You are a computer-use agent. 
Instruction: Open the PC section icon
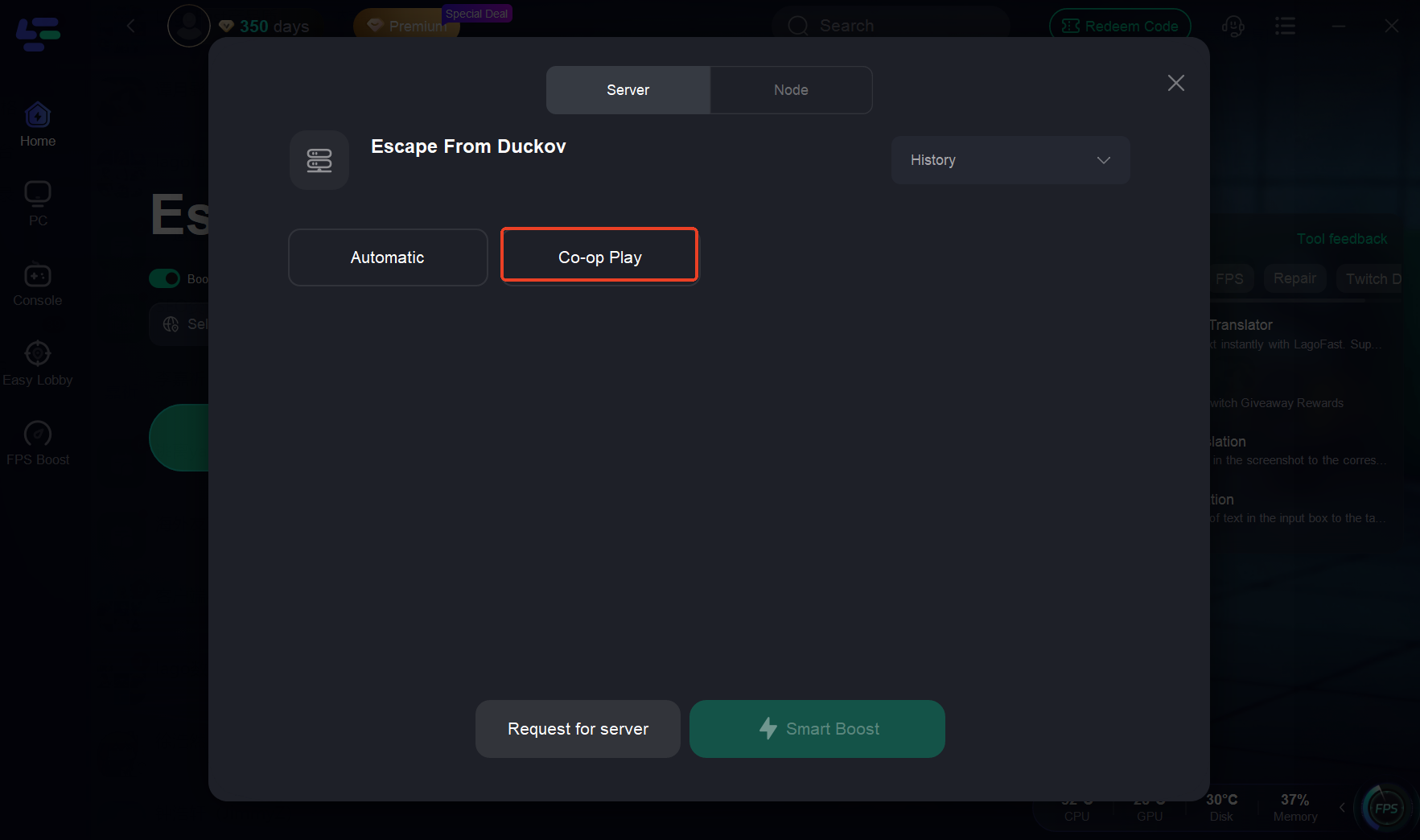[x=38, y=195]
